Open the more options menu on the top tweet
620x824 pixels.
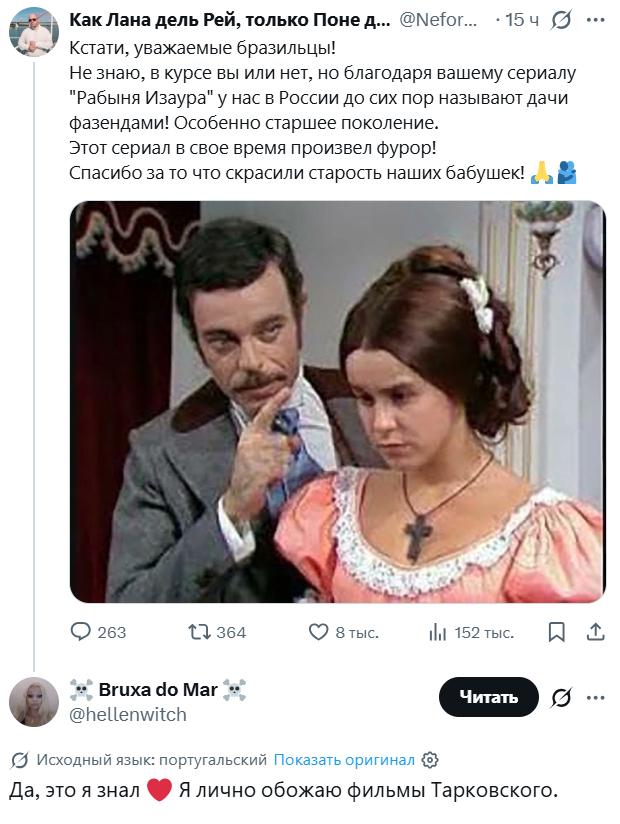pyautogui.click(x=596, y=19)
